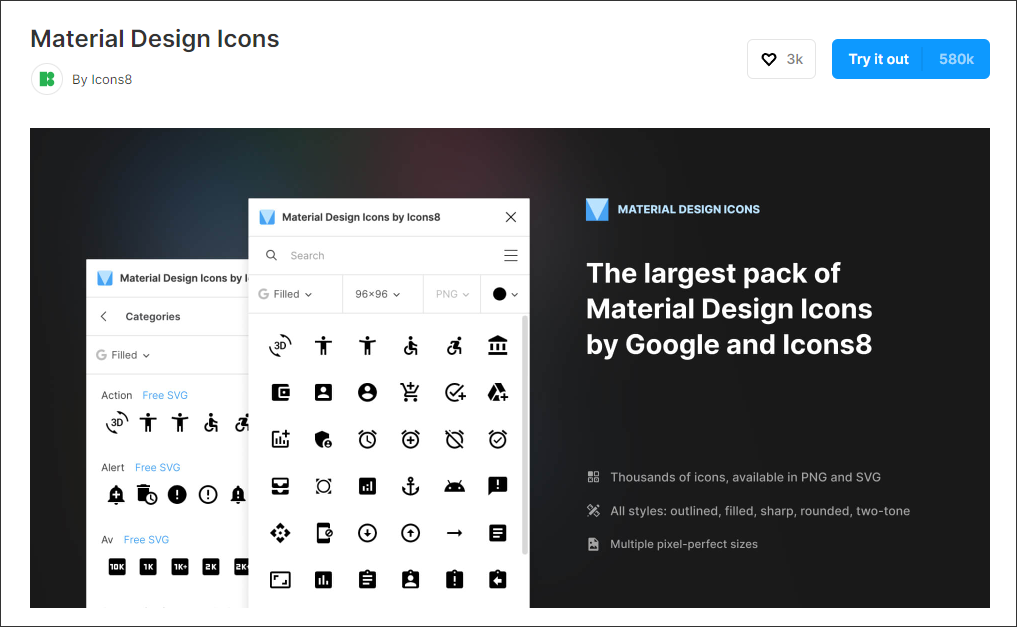The height and width of the screenshot is (627, 1017).
Task: Expand Filled dropdown in Categories panel
Action: 123,355
